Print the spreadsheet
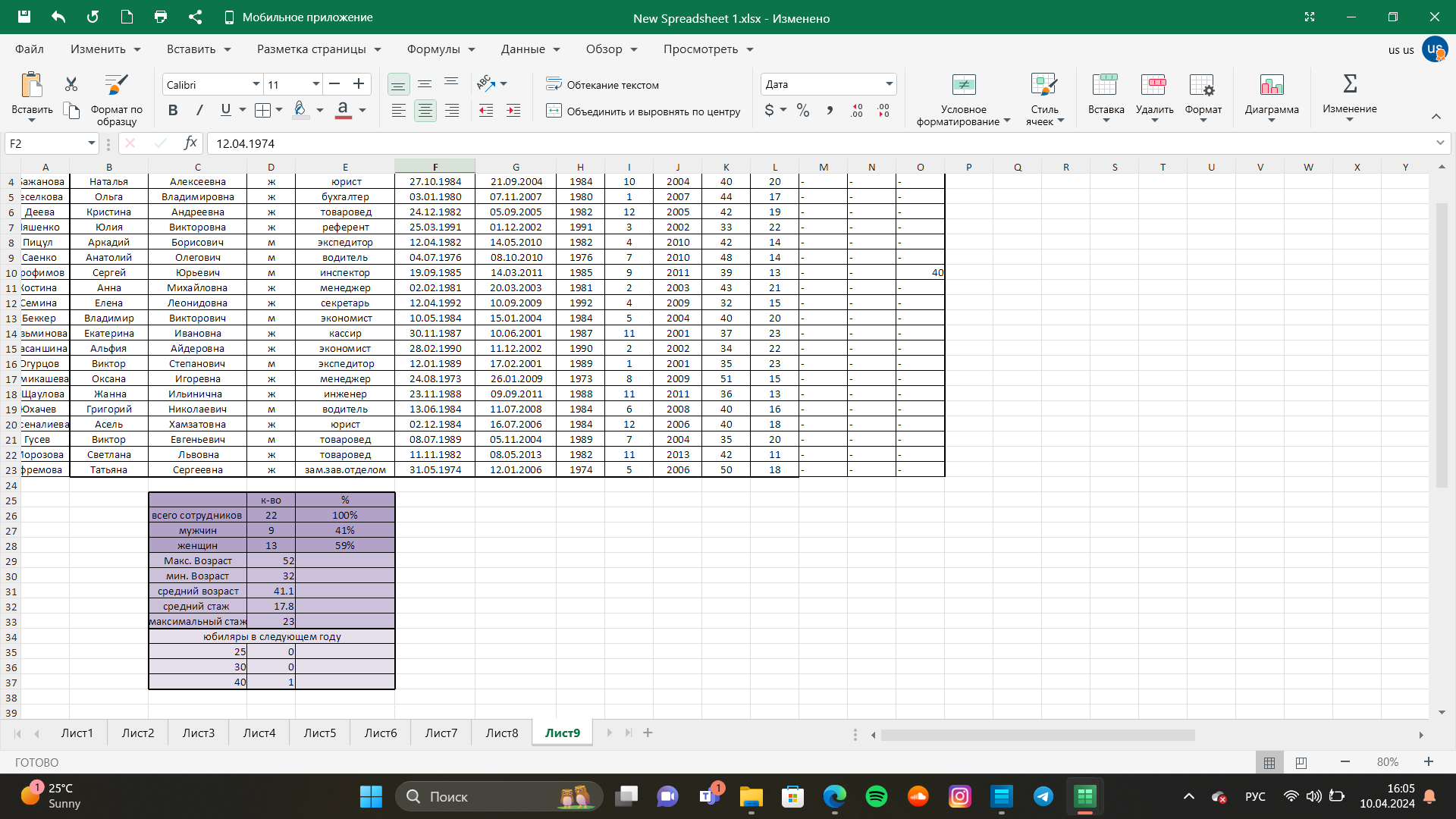The width and height of the screenshot is (1456, 819). click(161, 17)
